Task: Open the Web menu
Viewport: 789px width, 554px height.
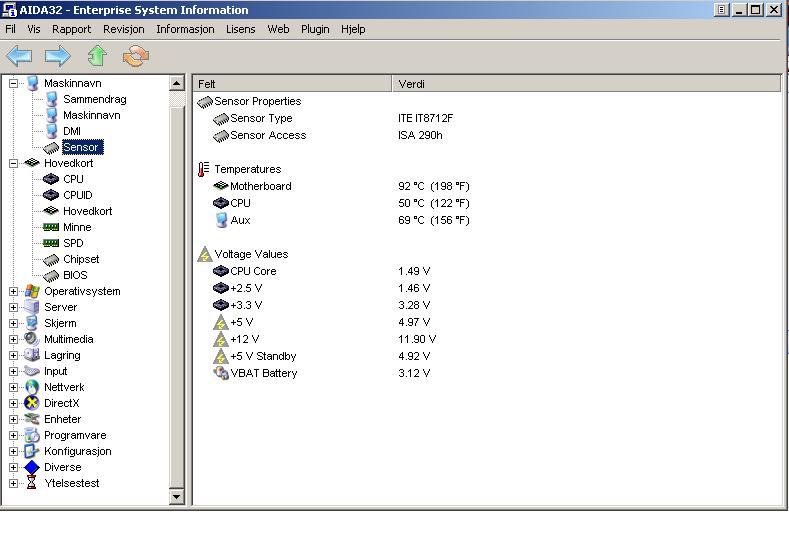Action: [278, 29]
